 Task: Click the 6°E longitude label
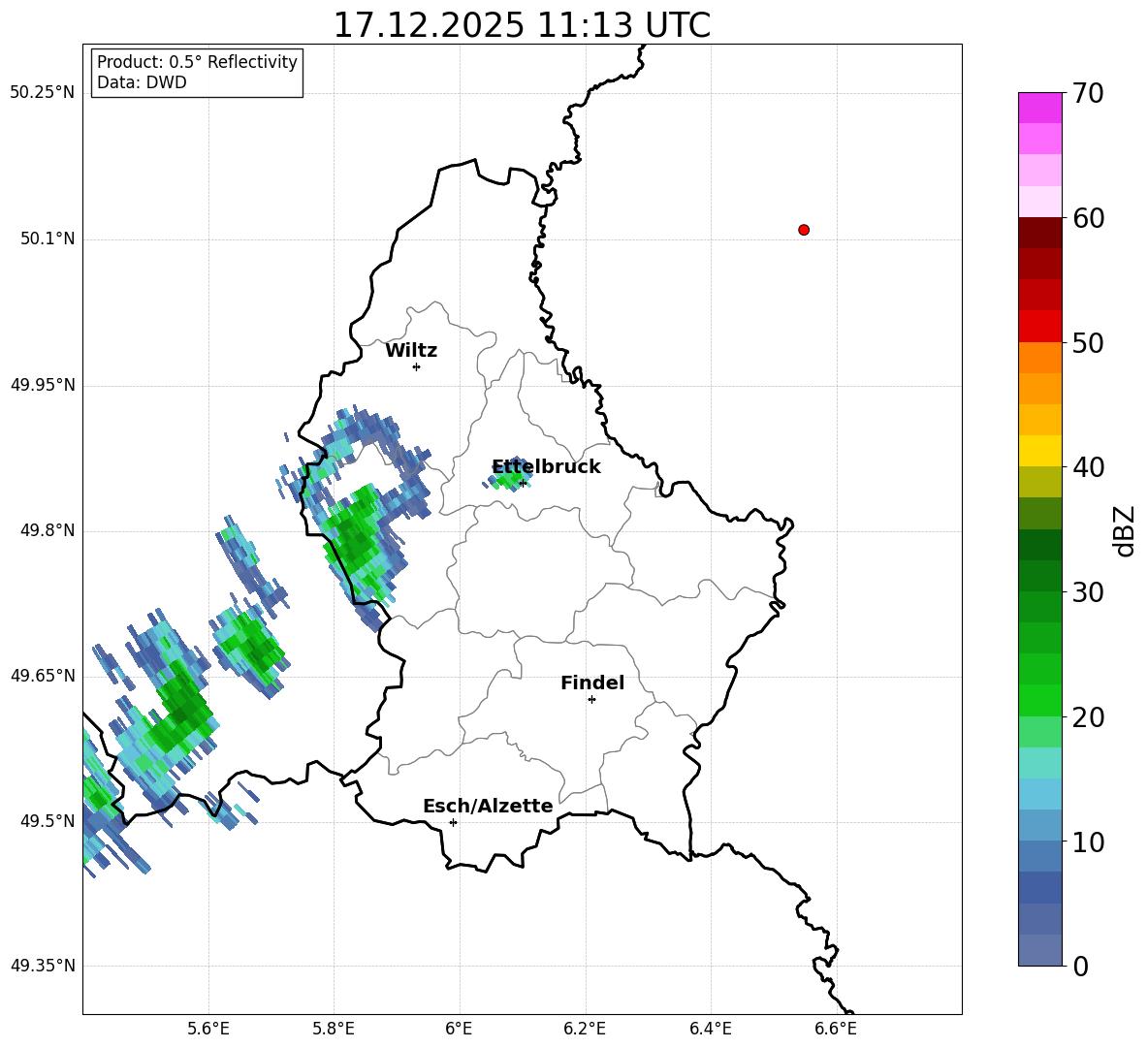pyautogui.click(x=460, y=1029)
